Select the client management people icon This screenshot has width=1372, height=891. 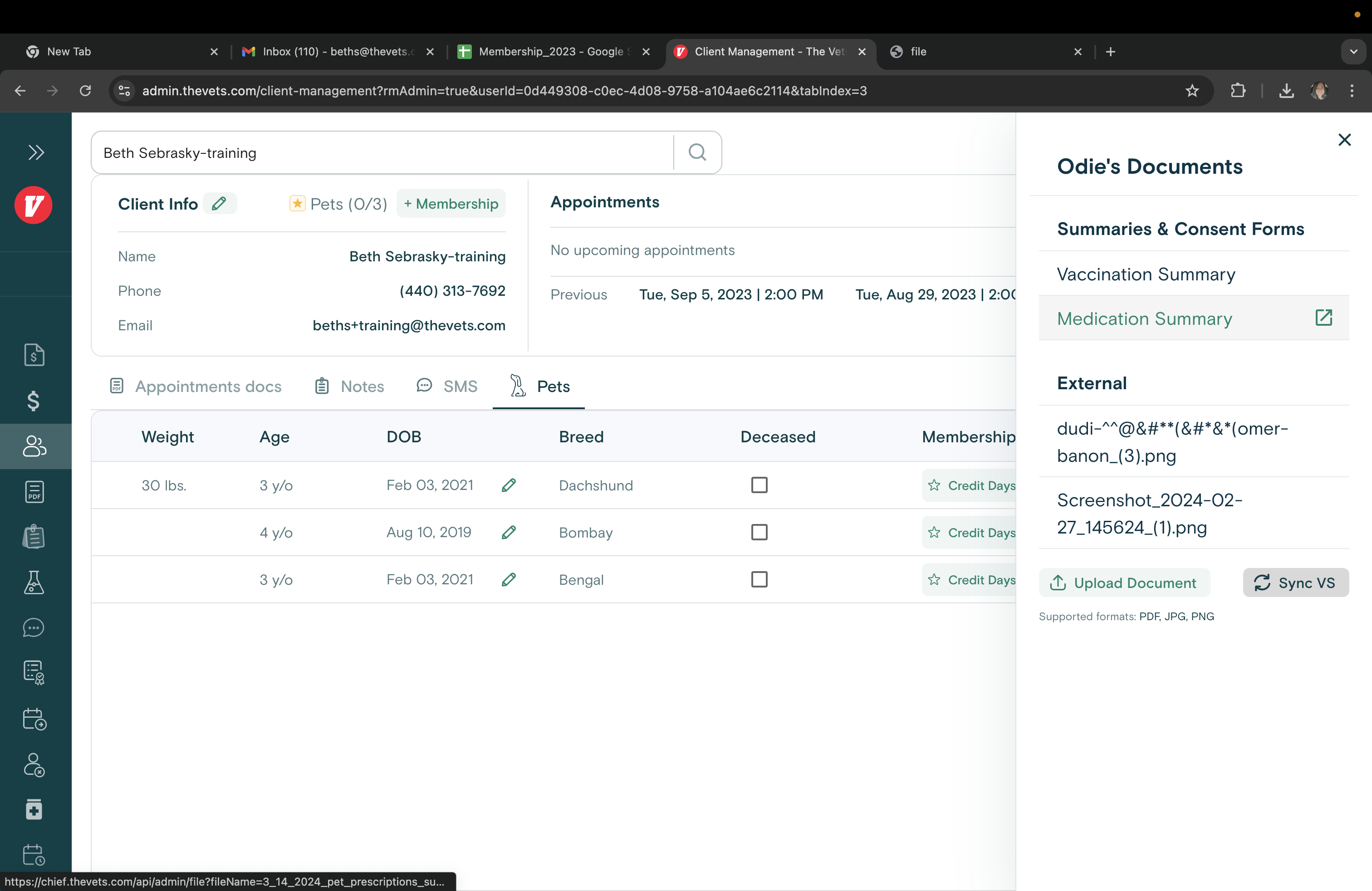coord(34,446)
